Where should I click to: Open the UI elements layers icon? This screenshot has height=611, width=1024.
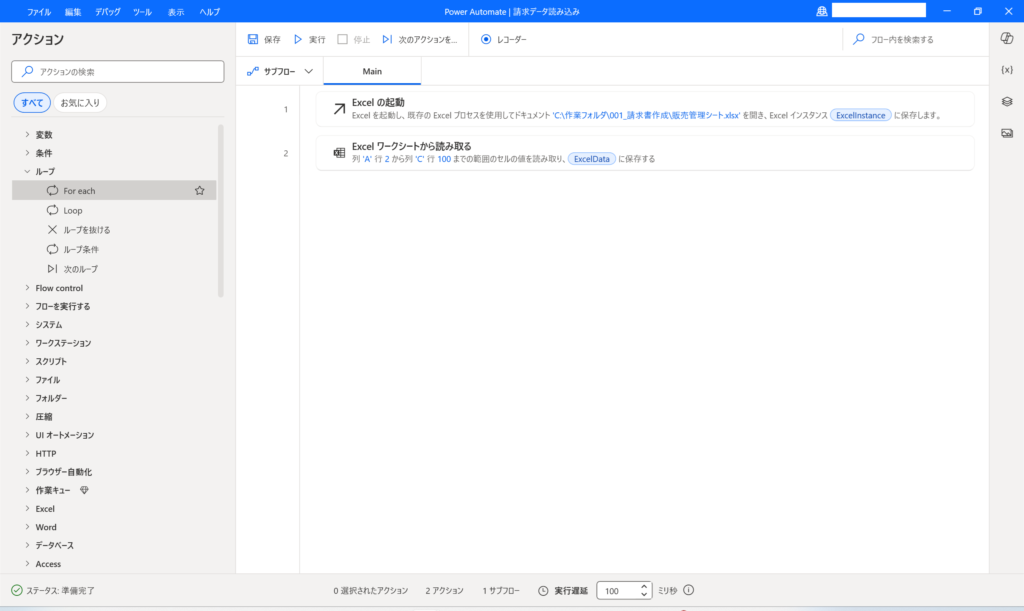pyautogui.click(x=1006, y=102)
